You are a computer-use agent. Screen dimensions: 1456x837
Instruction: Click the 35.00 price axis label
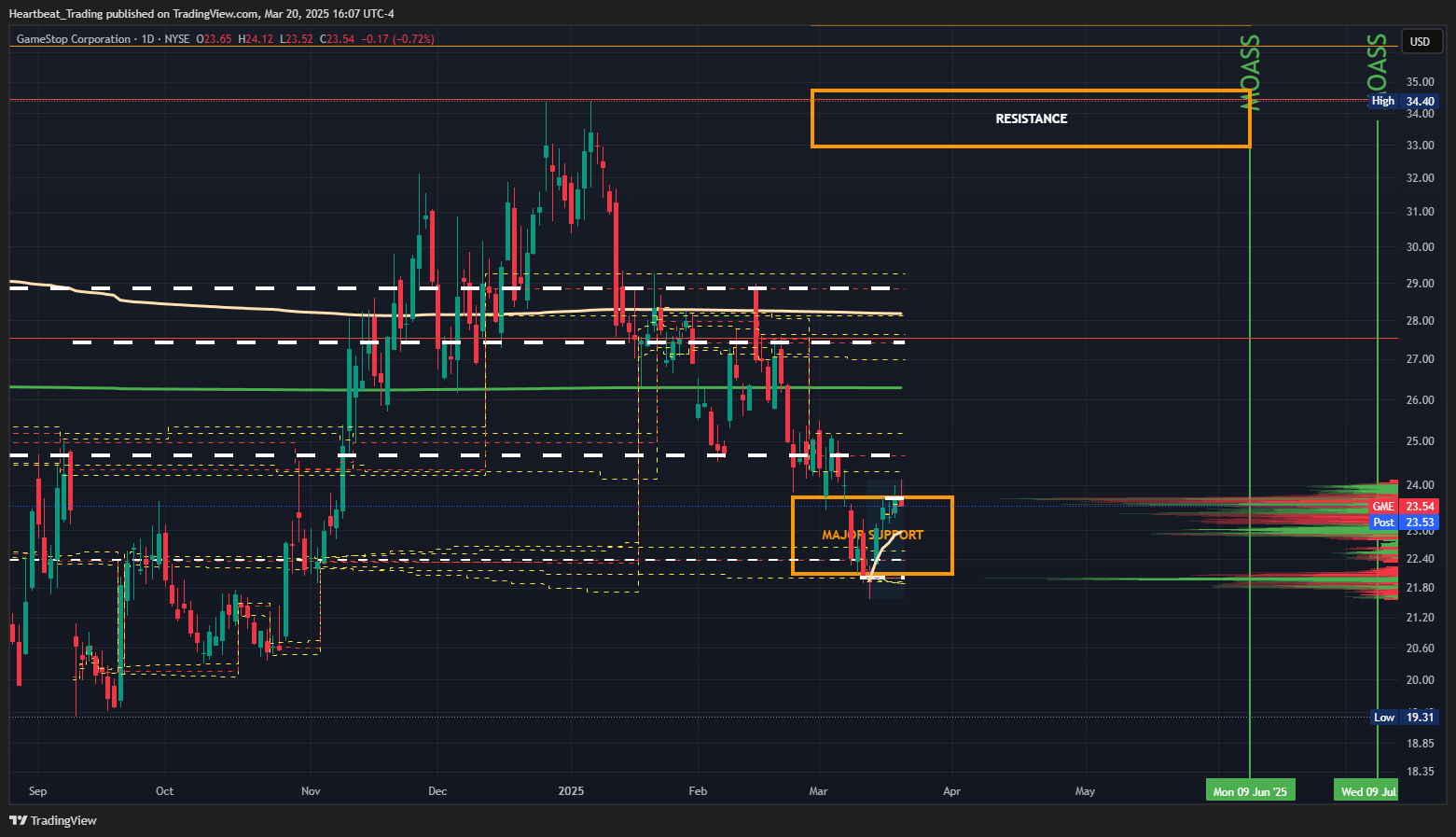click(1421, 82)
